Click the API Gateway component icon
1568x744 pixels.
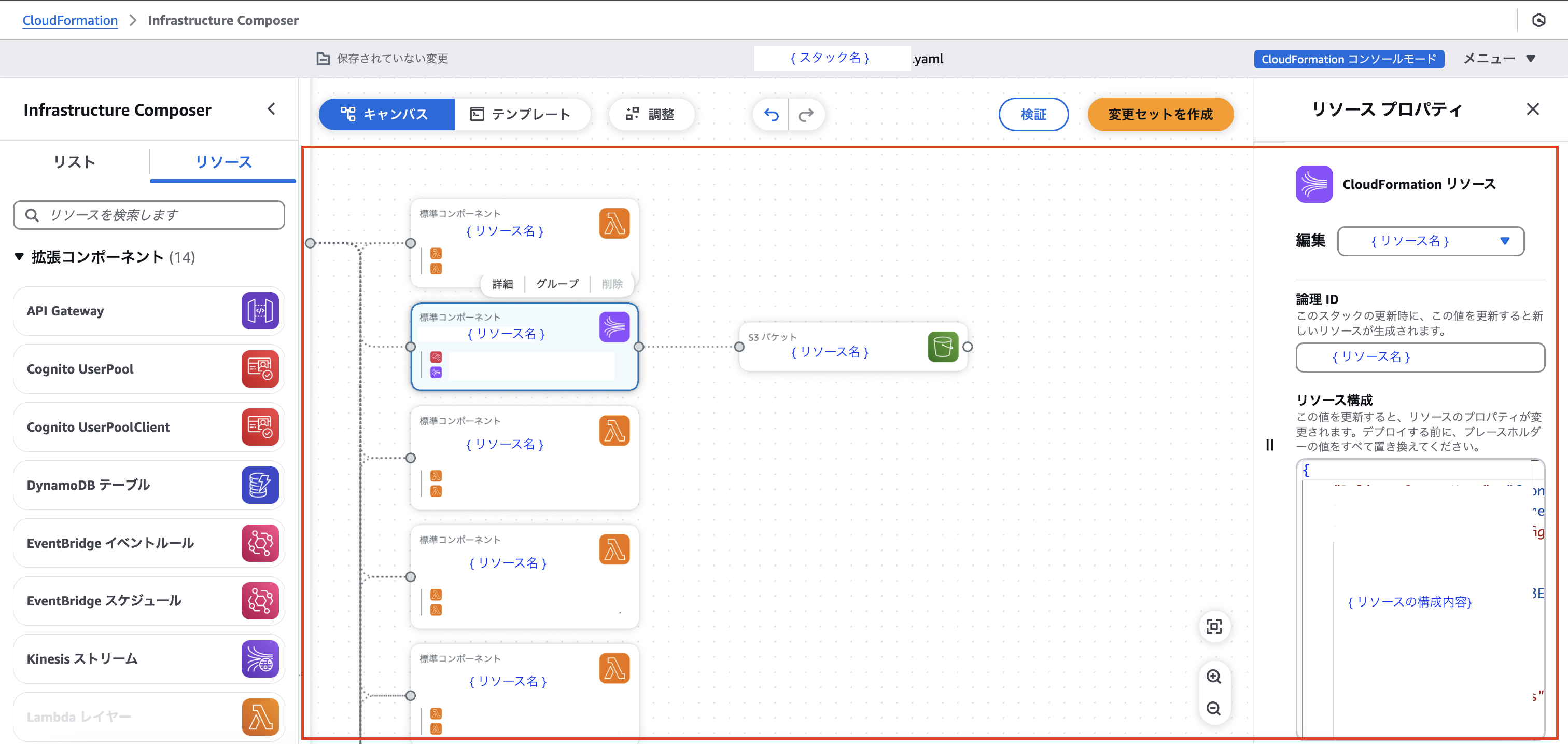coord(260,310)
